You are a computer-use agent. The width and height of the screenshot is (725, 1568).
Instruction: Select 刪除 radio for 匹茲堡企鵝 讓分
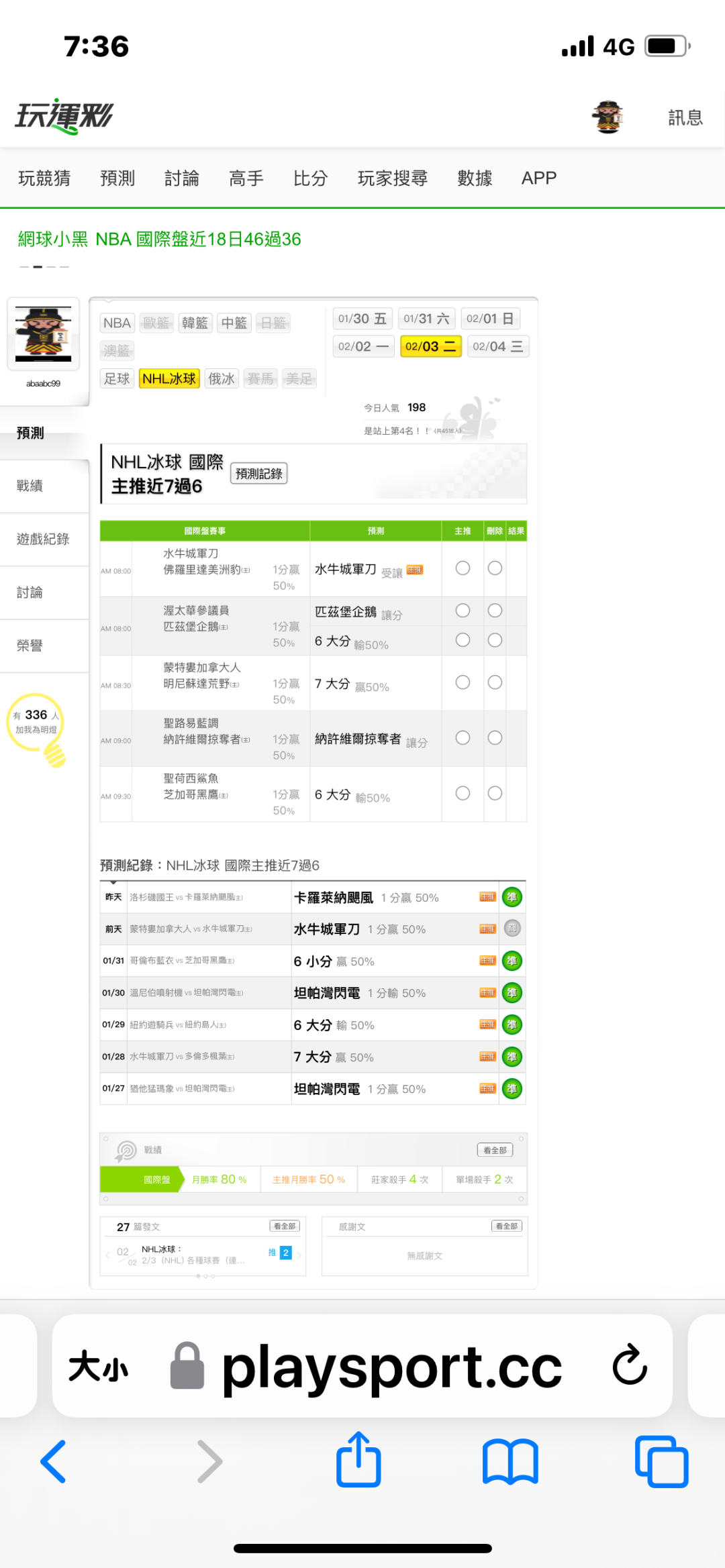[x=495, y=611]
